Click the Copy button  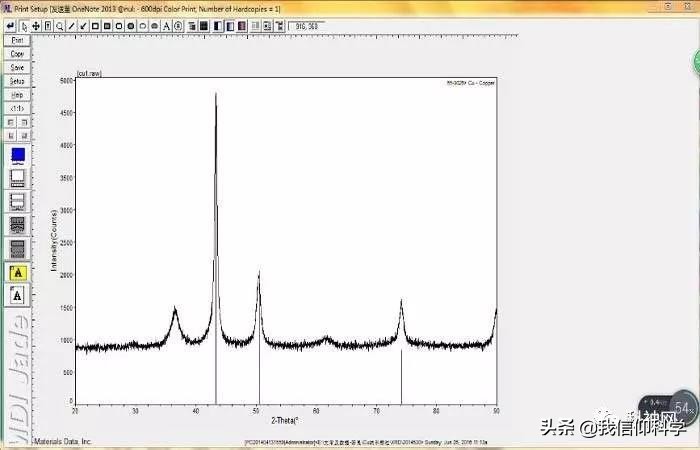click(17, 54)
